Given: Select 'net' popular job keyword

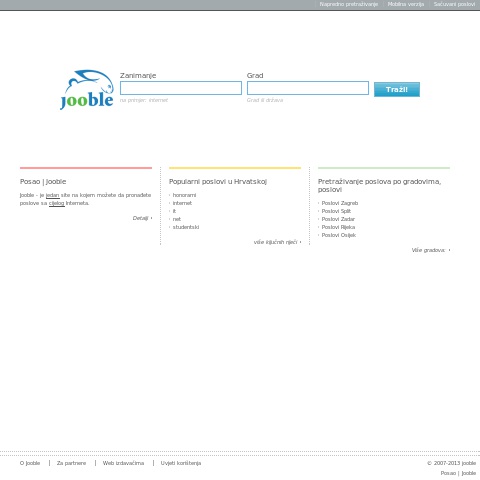Looking at the screenshot, I should coord(177,219).
